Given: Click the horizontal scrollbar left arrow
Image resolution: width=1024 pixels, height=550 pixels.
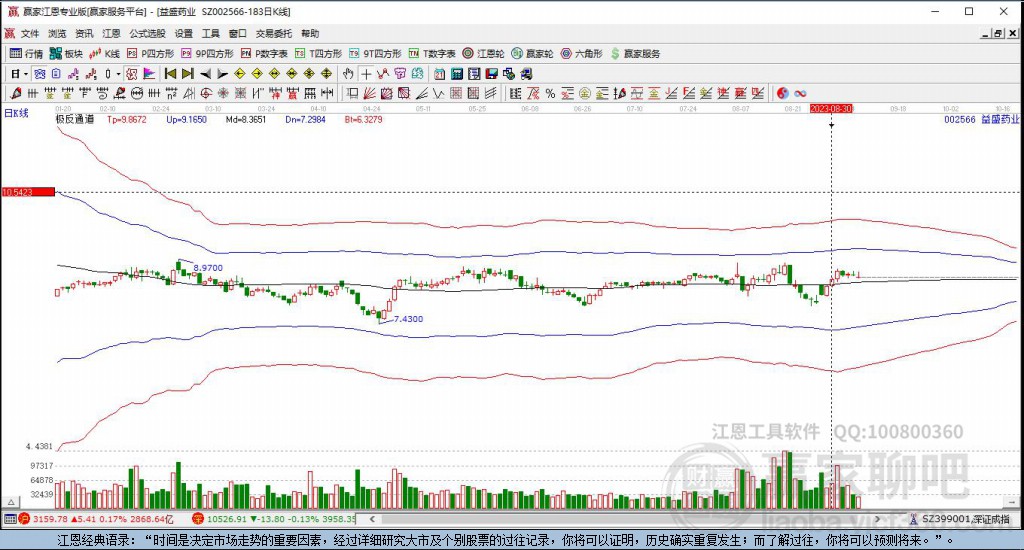Looking at the screenshot, I should 372,519.
